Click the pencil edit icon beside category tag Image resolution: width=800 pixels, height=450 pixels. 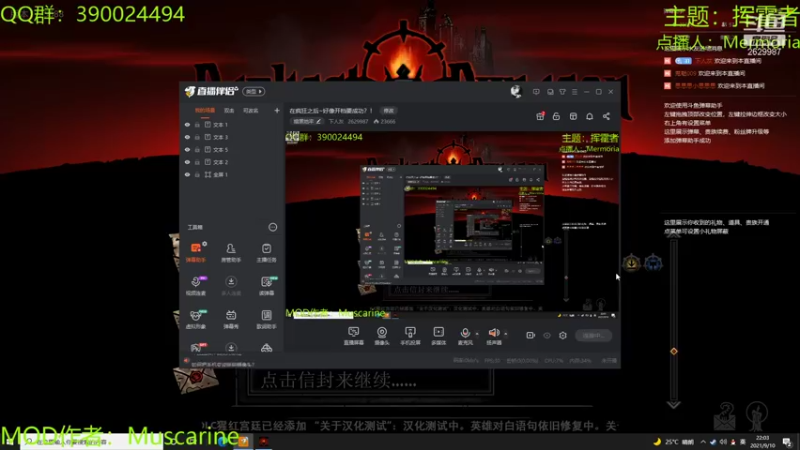(318, 121)
